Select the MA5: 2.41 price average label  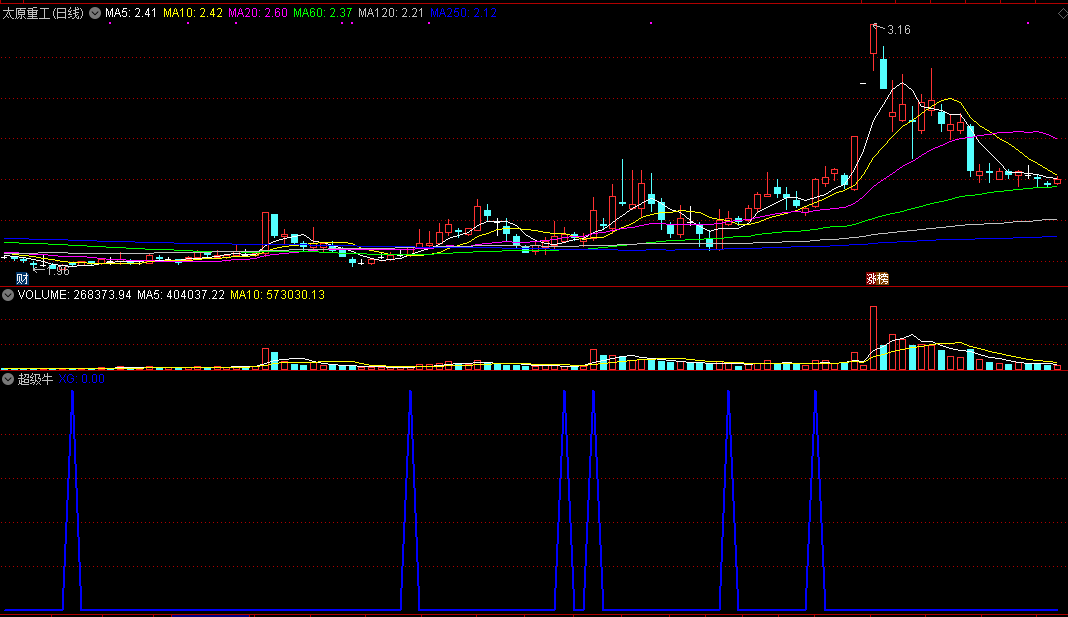(131, 13)
